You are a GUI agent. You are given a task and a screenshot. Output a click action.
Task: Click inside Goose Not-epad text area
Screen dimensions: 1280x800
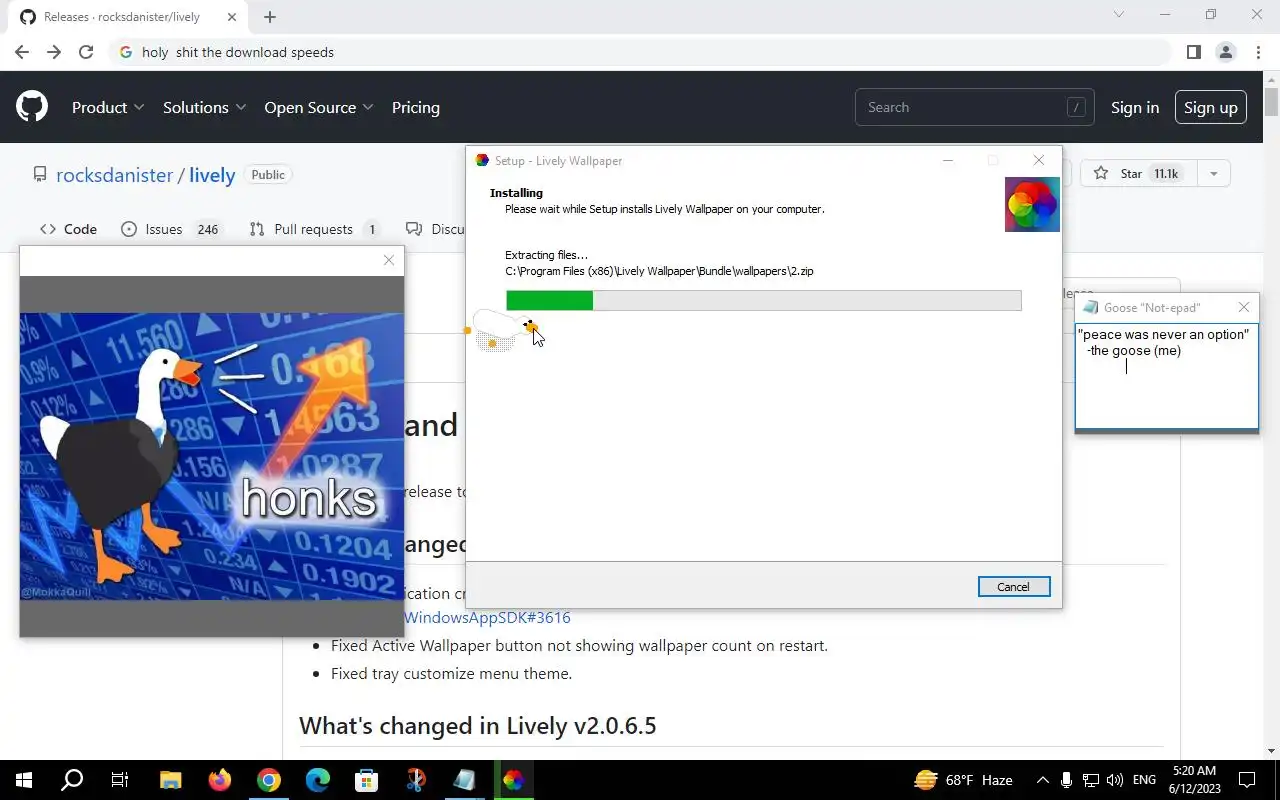pos(1167,375)
